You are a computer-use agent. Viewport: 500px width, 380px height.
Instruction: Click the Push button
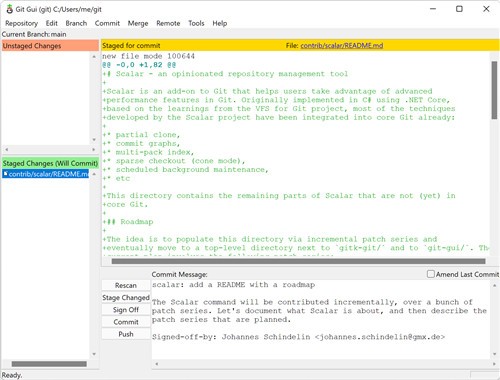click(126, 334)
